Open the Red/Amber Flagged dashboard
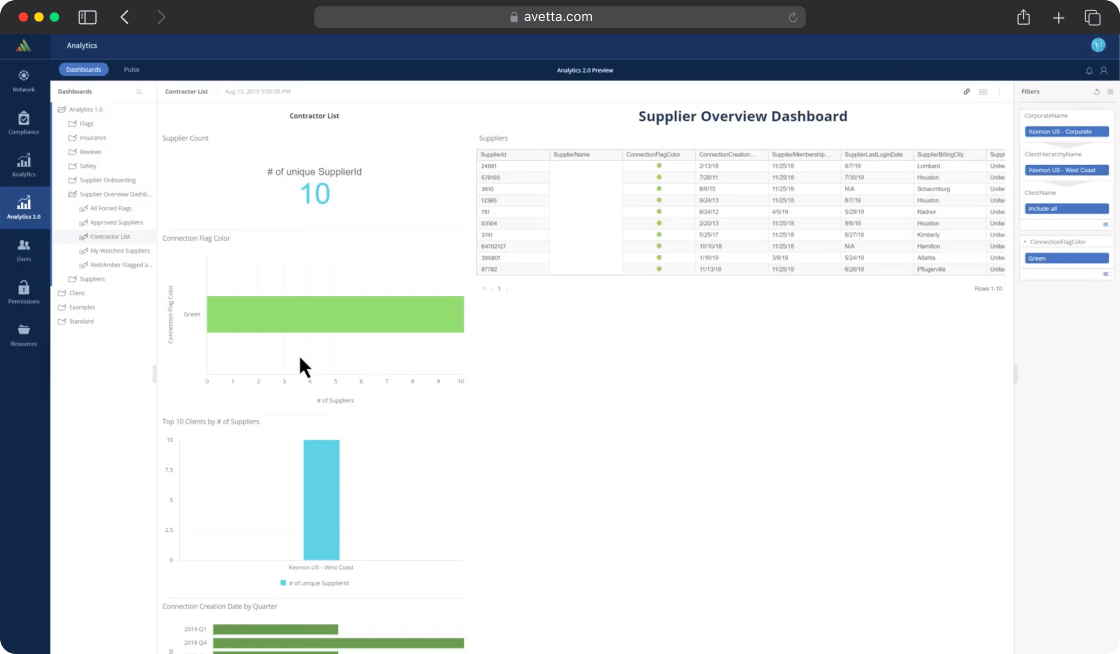 pos(121,265)
